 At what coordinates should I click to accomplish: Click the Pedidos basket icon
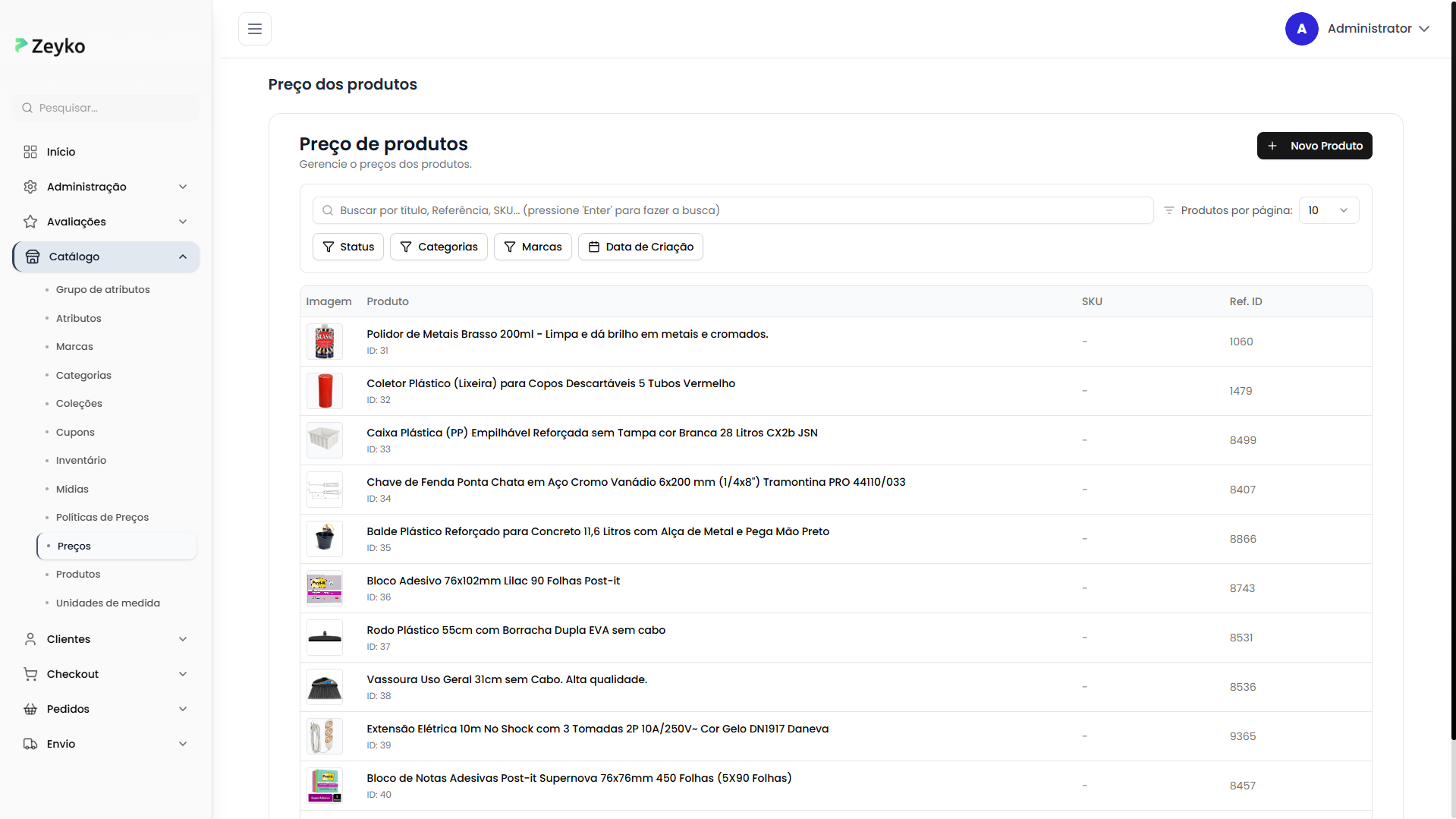click(30, 709)
